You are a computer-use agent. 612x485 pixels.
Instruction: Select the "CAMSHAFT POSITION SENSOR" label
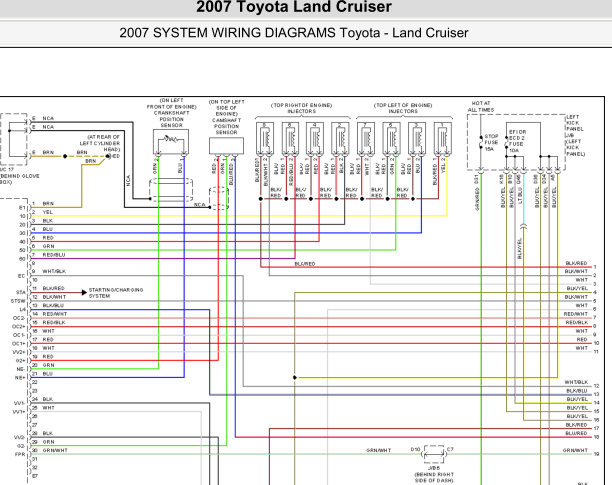click(x=226, y=126)
